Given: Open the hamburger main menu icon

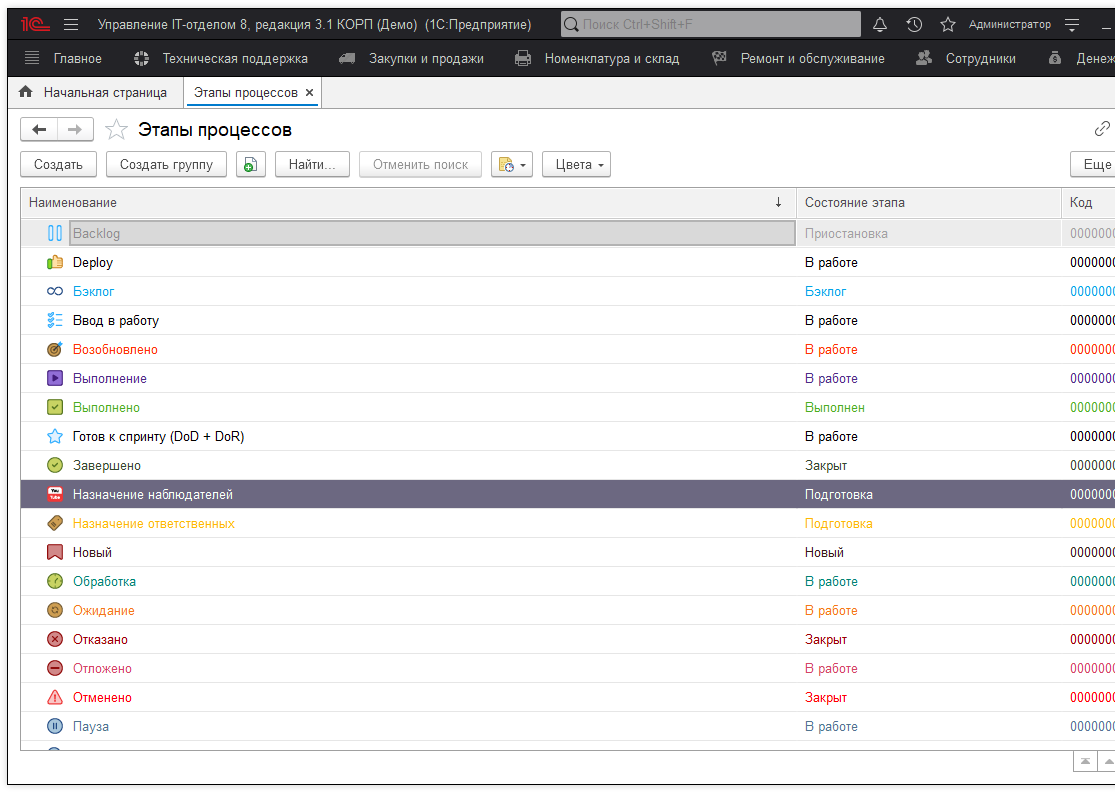Looking at the screenshot, I should click(x=70, y=24).
